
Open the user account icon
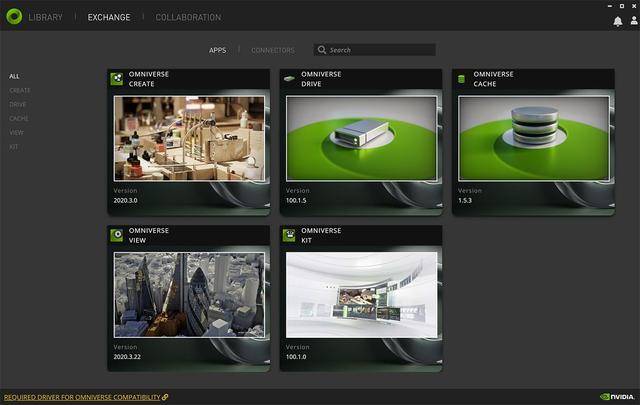631,21
